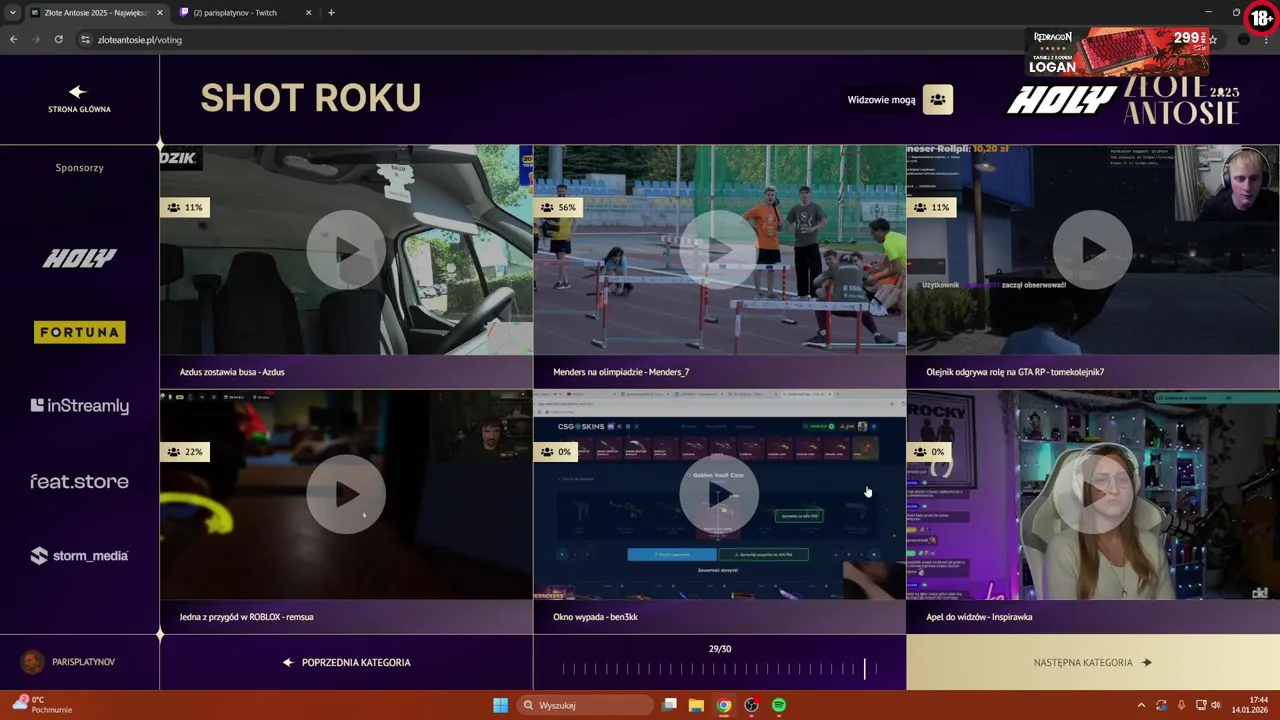Expand the tab search dropdown
The width and height of the screenshot is (1280, 720).
click(x=12, y=13)
